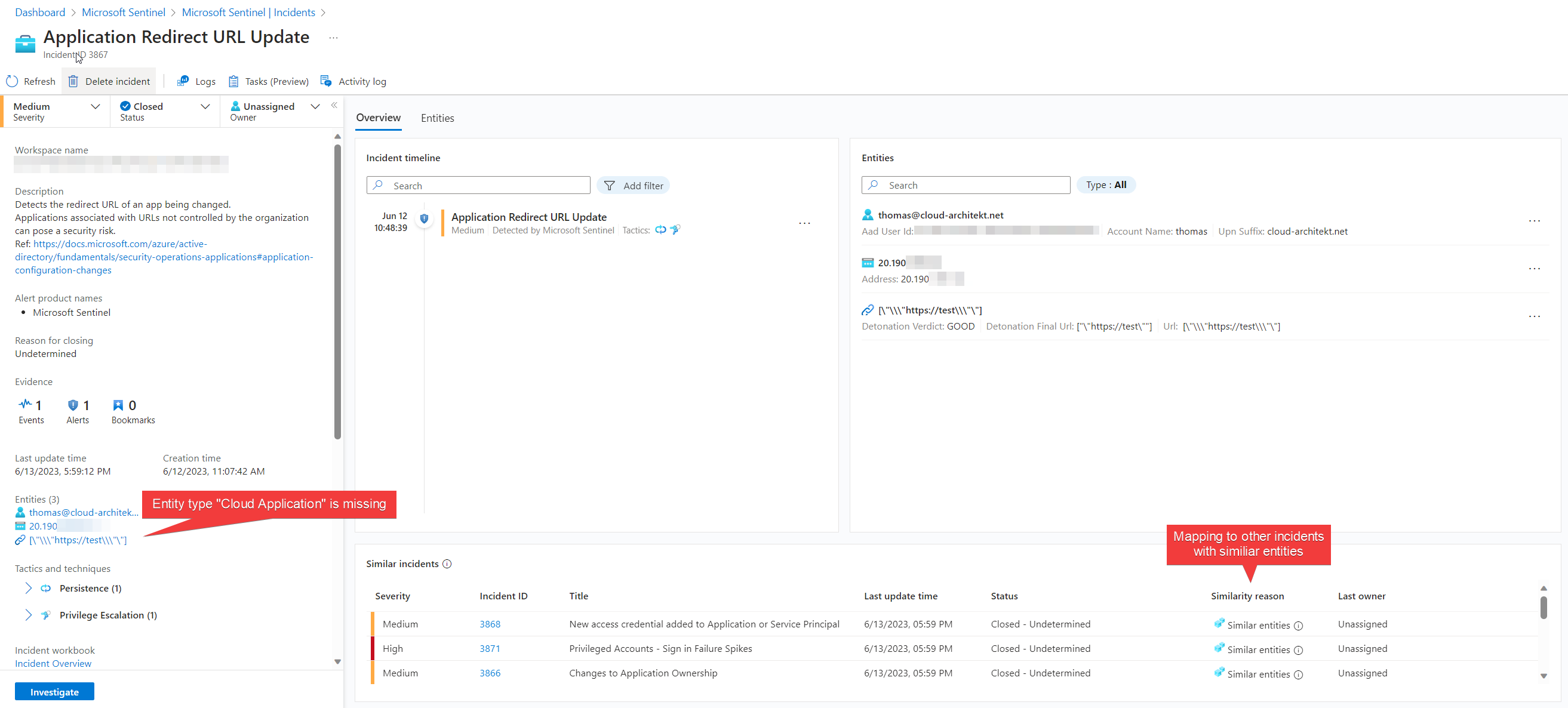Open the ellipsis menu beside incident title
The image size is (1568, 708).
[333, 38]
